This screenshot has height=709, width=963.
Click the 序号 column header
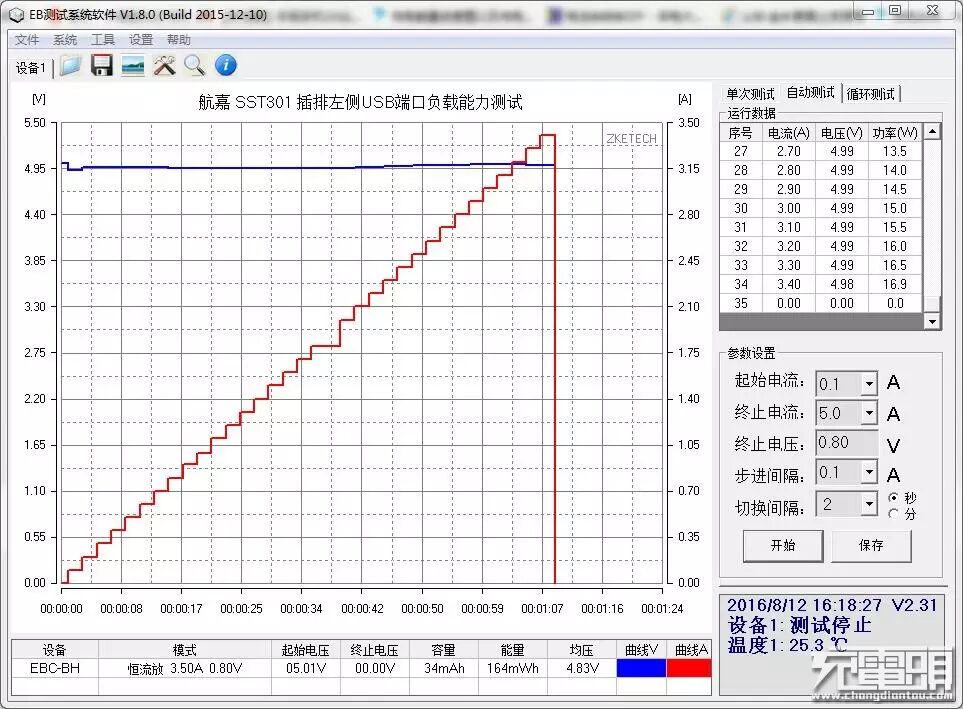coord(740,133)
